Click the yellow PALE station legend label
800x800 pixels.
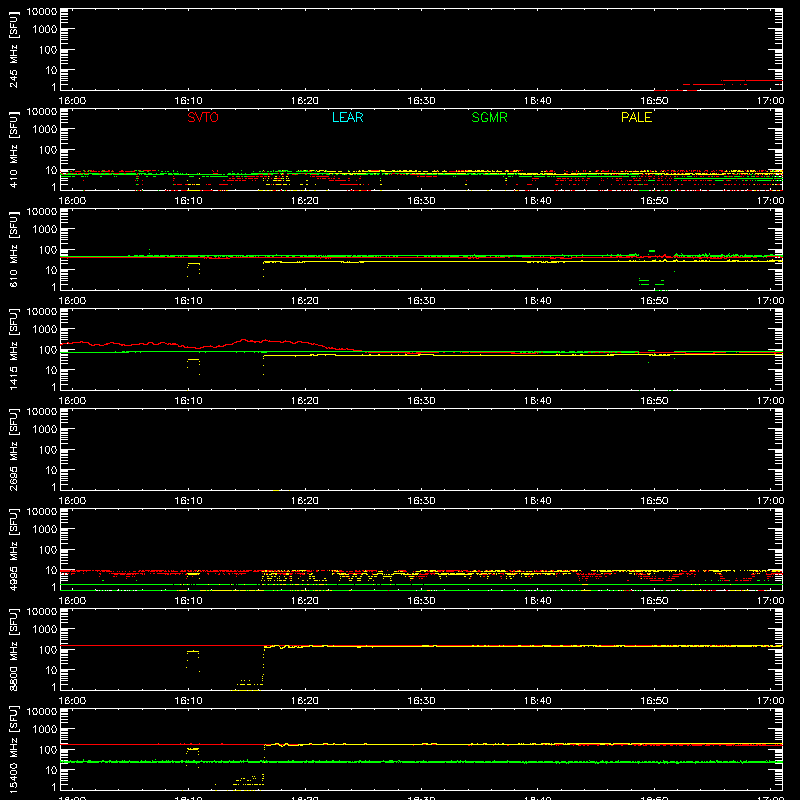click(x=636, y=117)
